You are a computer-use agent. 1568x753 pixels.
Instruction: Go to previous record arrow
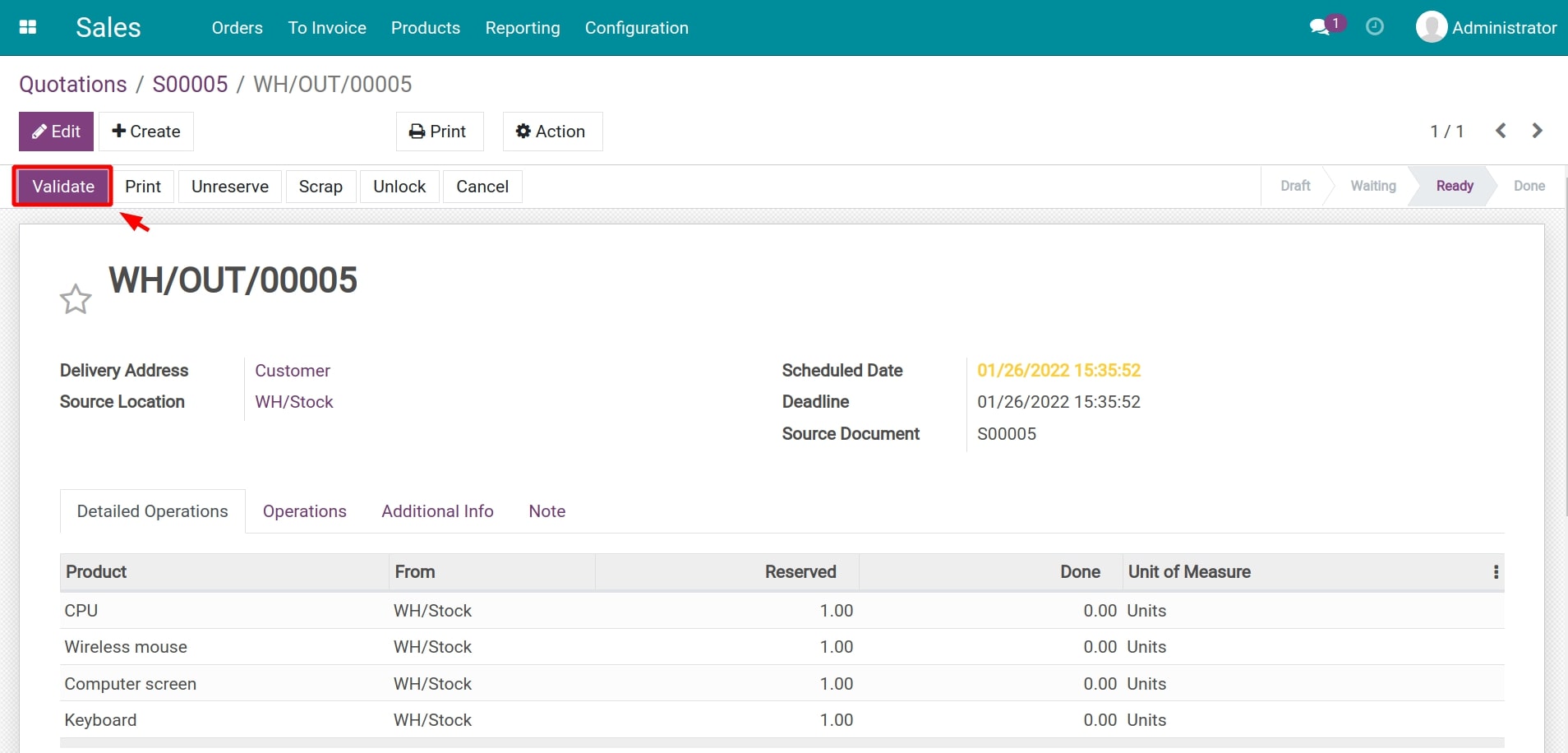(1501, 131)
